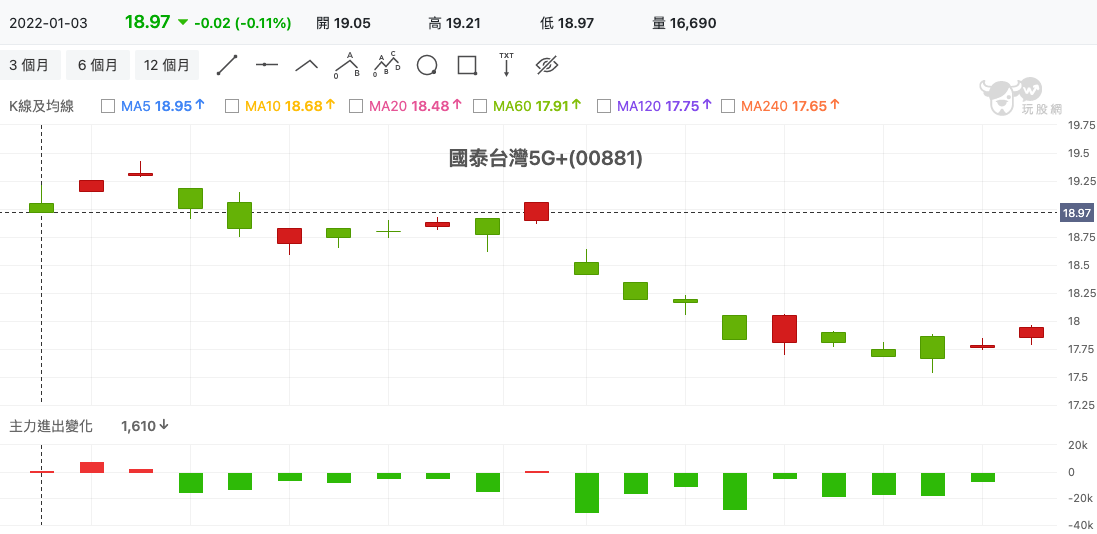Image resolution: width=1097 pixels, height=534 pixels.
Task: Click the largest green main force bar
Action: (x=587, y=493)
